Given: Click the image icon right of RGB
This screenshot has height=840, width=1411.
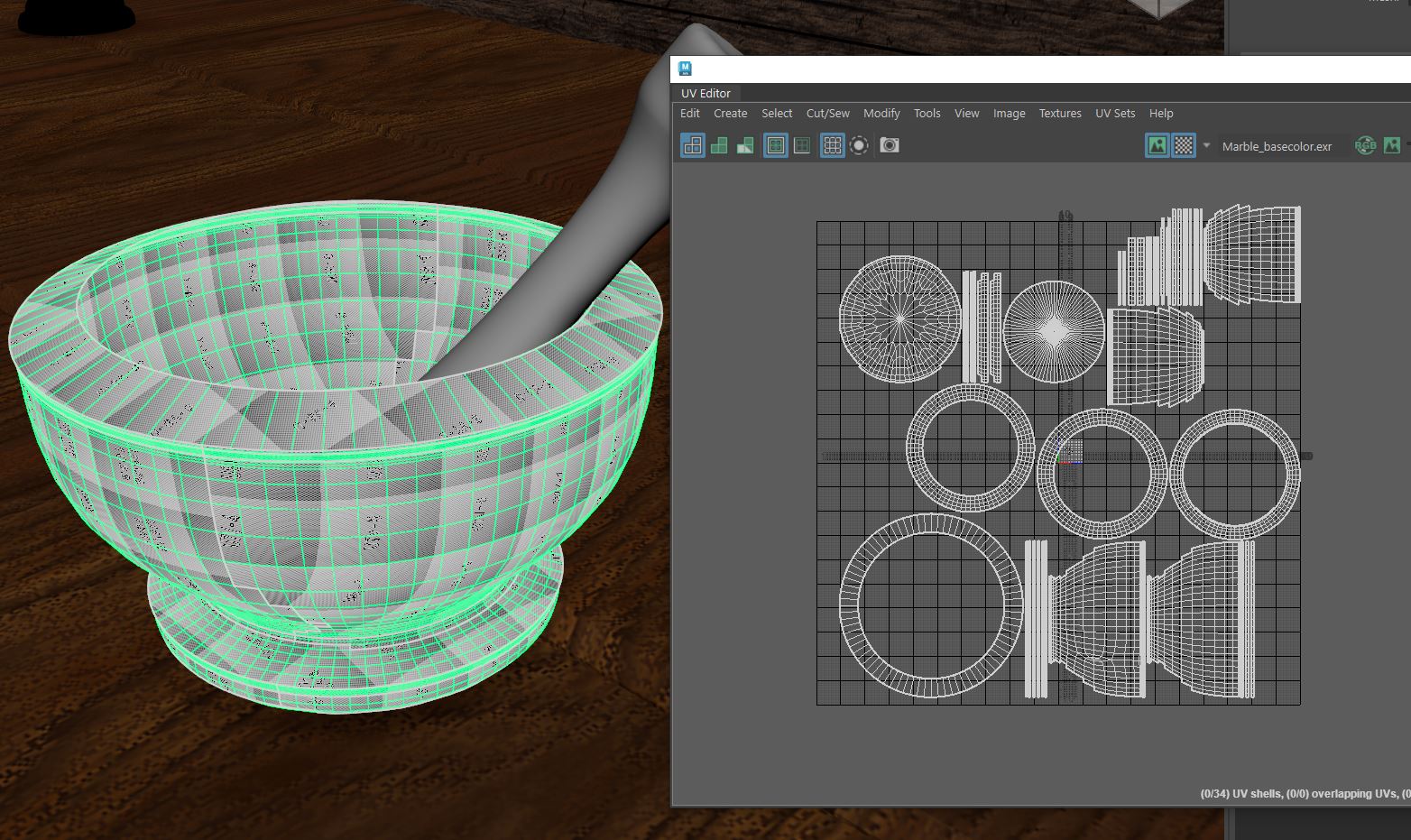Looking at the screenshot, I should (x=1392, y=145).
